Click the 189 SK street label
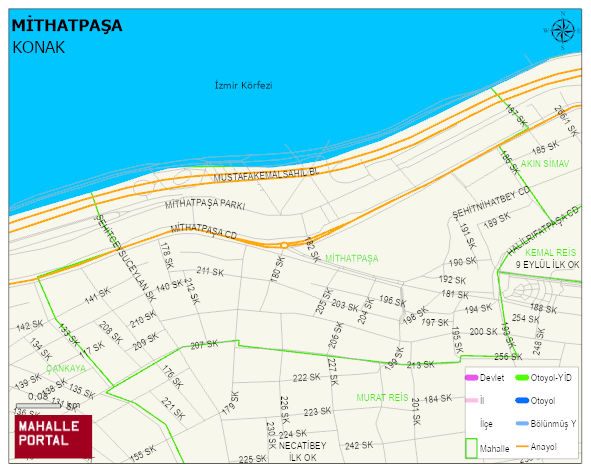The height and width of the screenshot is (472, 591). [x=497, y=220]
